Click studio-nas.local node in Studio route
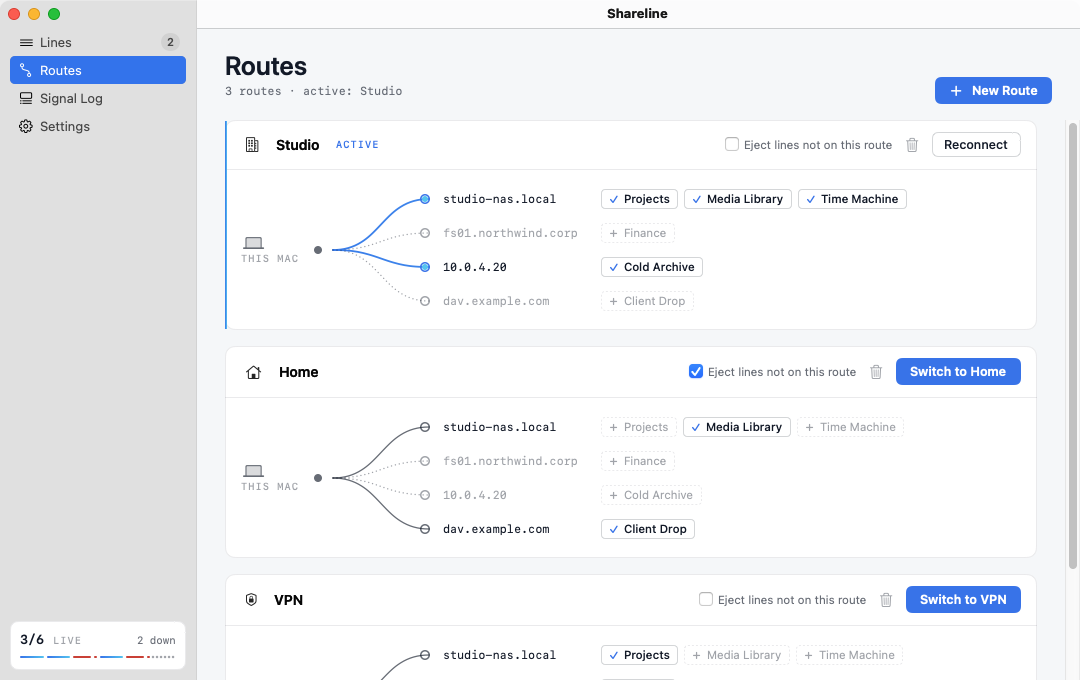1080x680 pixels. click(x=425, y=199)
